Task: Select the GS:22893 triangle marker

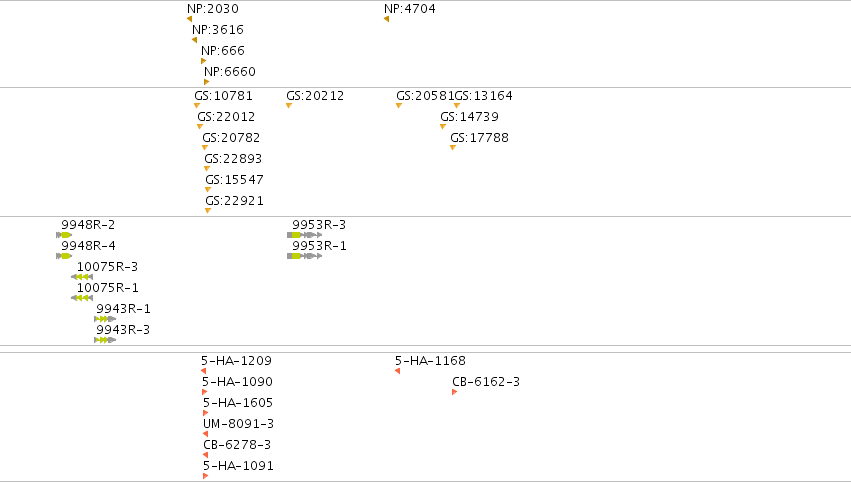Action: 207,168
